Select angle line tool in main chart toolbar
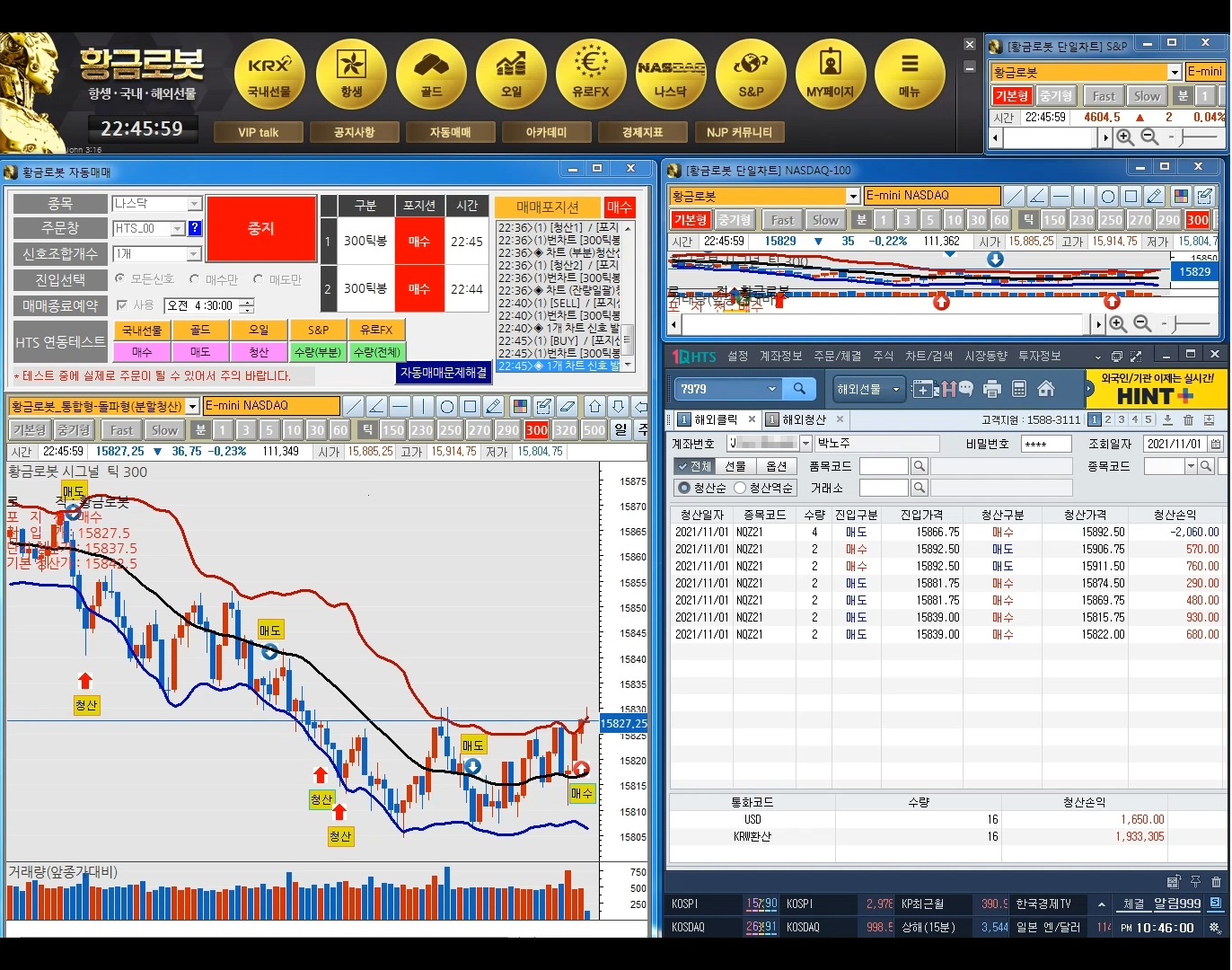This screenshot has height=970, width=1232. 377,406
